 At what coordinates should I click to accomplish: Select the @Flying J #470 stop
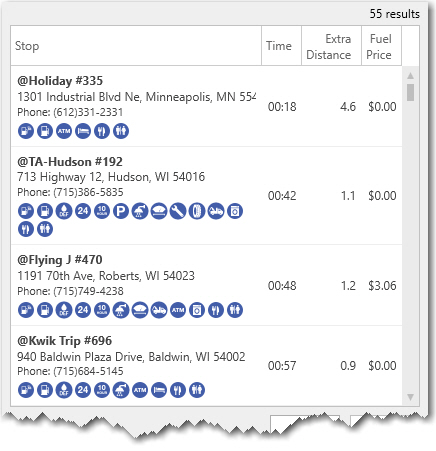pyautogui.click(x=206, y=285)
